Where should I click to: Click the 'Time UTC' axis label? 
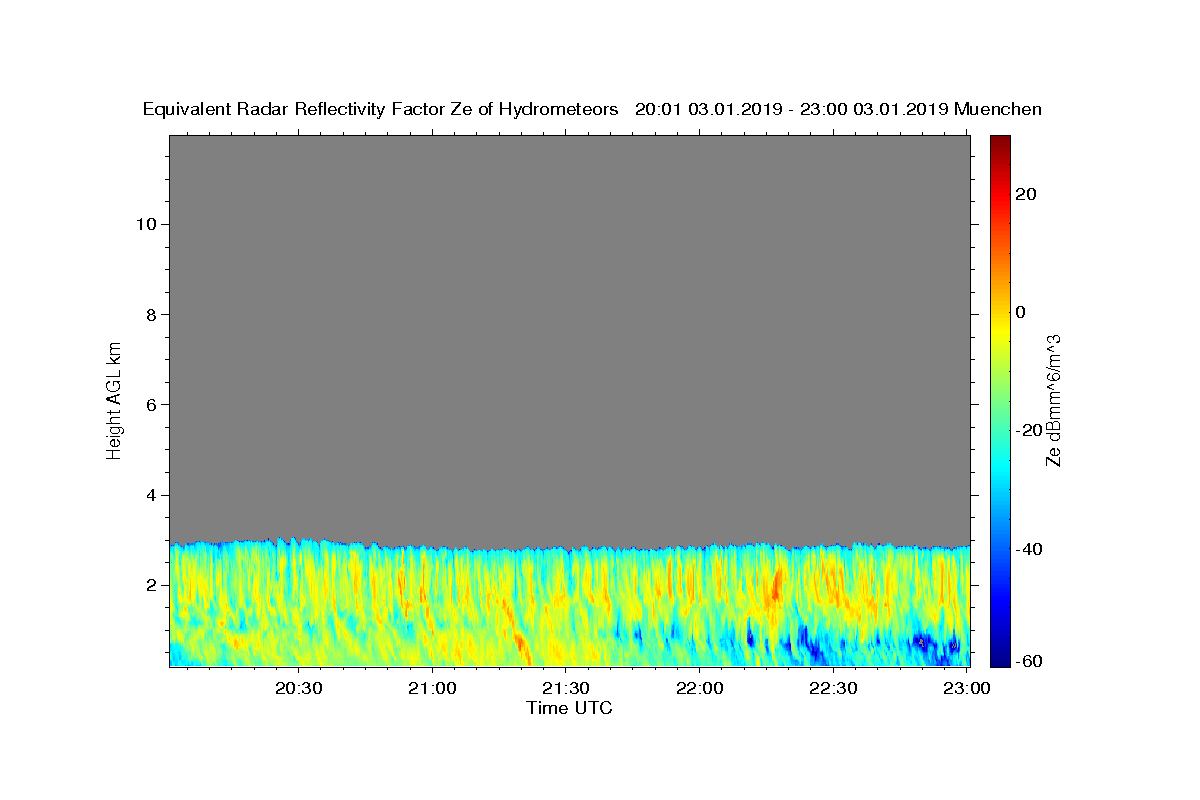[569, 708]
